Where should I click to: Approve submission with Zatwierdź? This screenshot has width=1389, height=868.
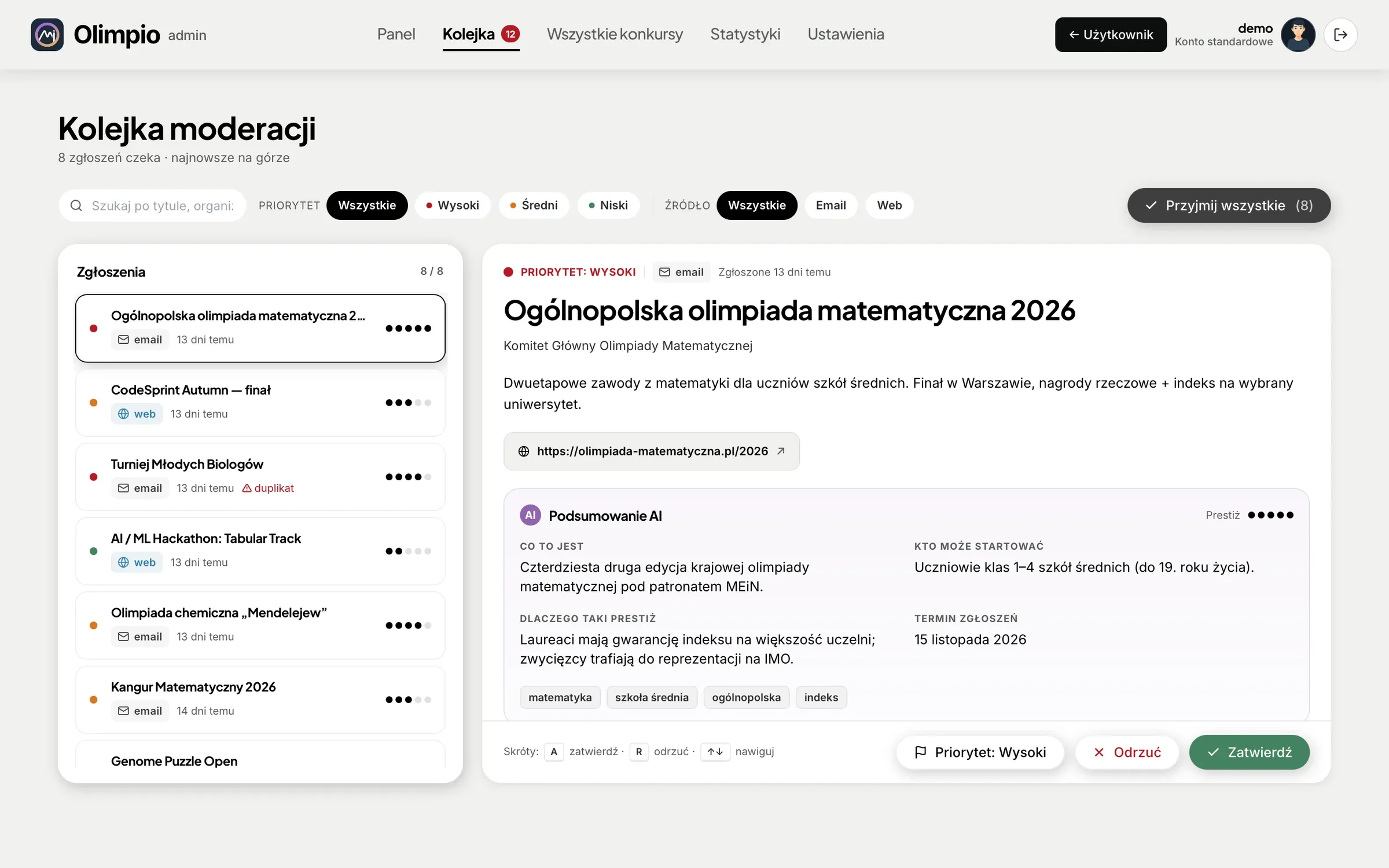click(1249, 752)
